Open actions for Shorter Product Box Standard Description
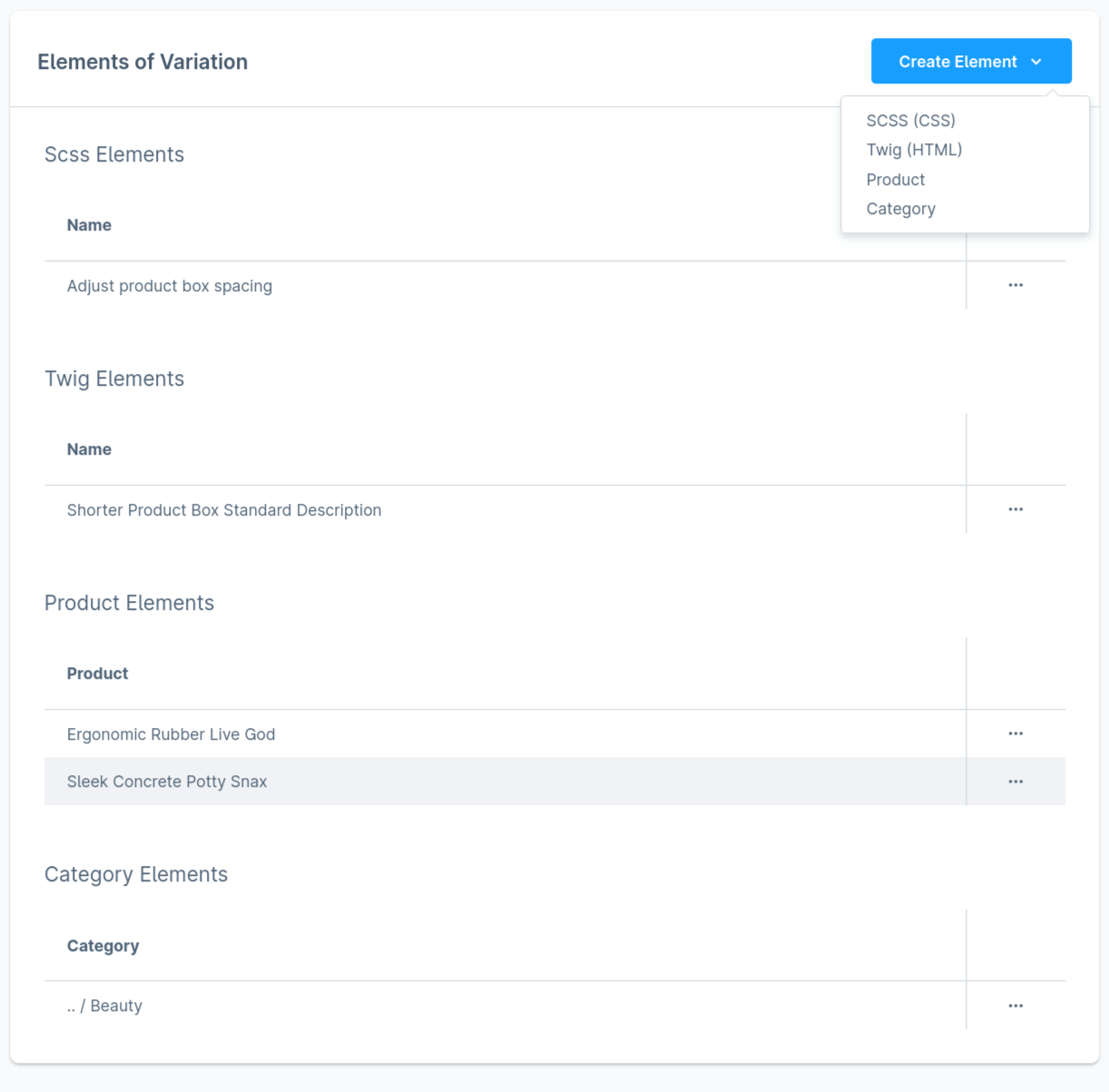This screenshot has height=1092, width=1109. (1016, 509)
